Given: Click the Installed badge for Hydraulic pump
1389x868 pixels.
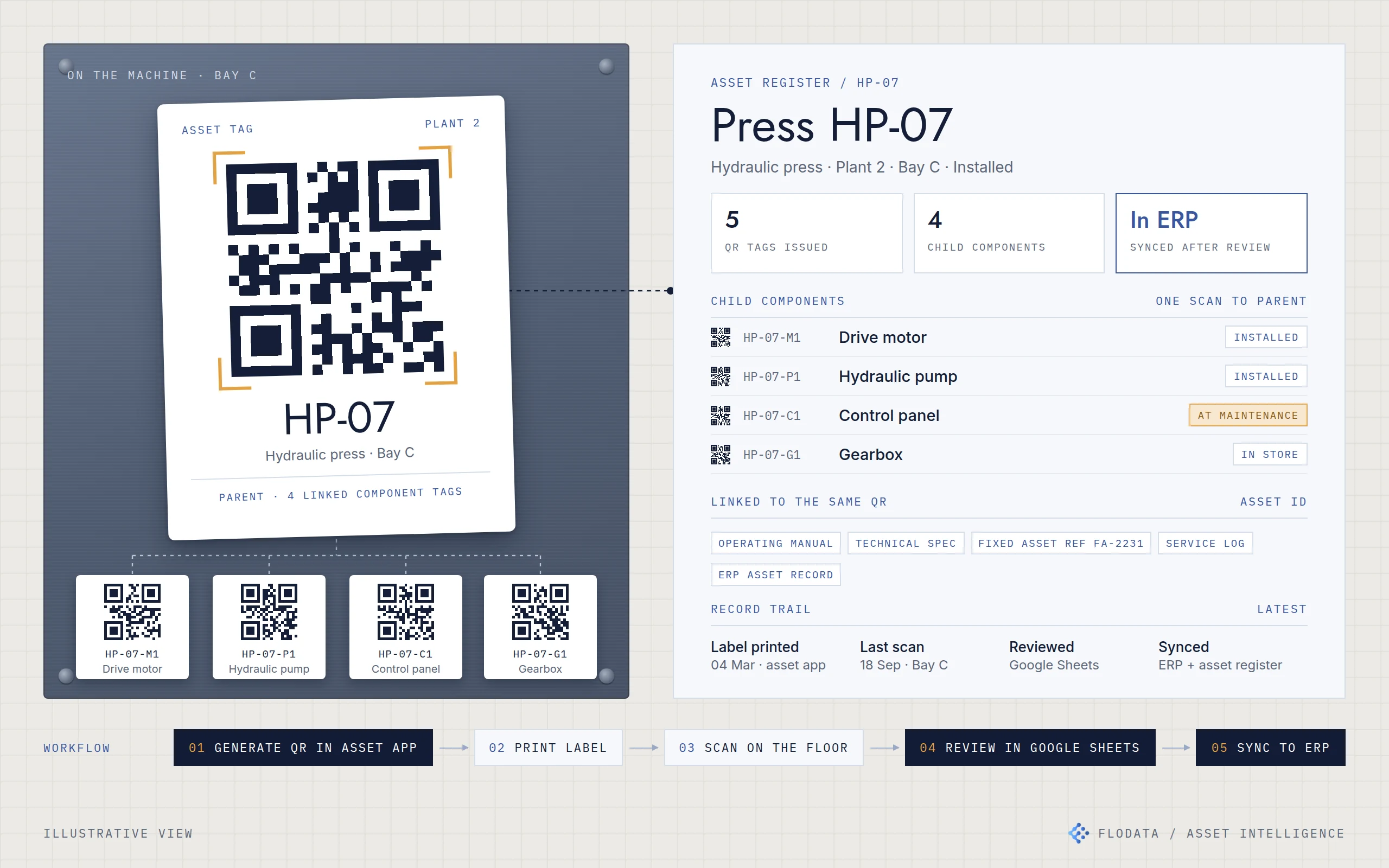Looking at the screenshot, I should point(1266,376).
